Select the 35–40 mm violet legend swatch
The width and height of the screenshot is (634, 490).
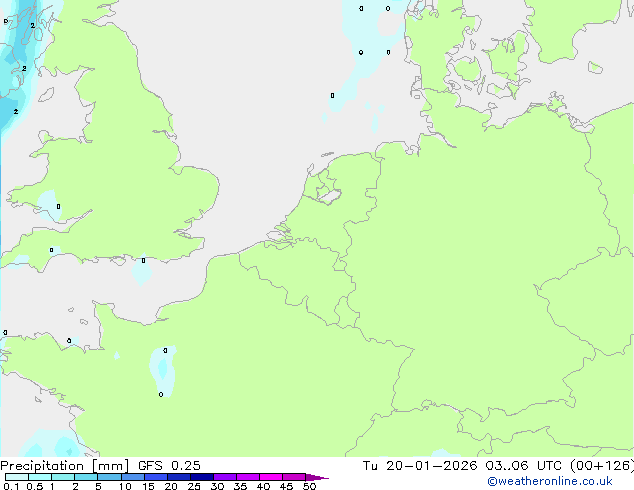point(248,477)
